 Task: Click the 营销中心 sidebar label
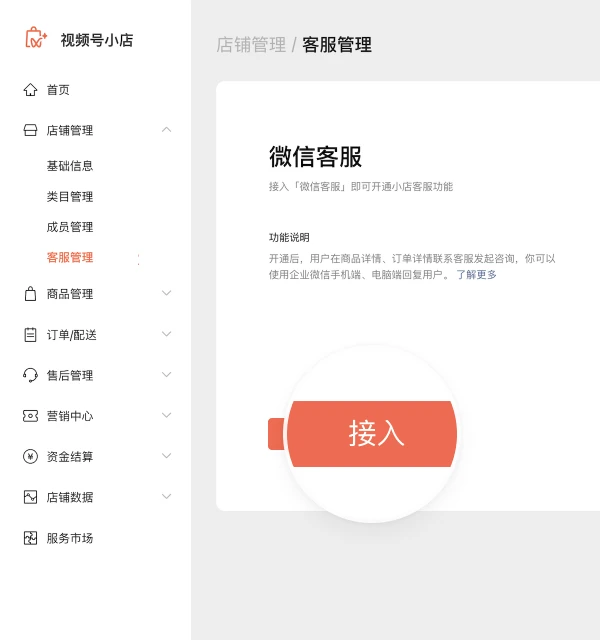point(70,416)
